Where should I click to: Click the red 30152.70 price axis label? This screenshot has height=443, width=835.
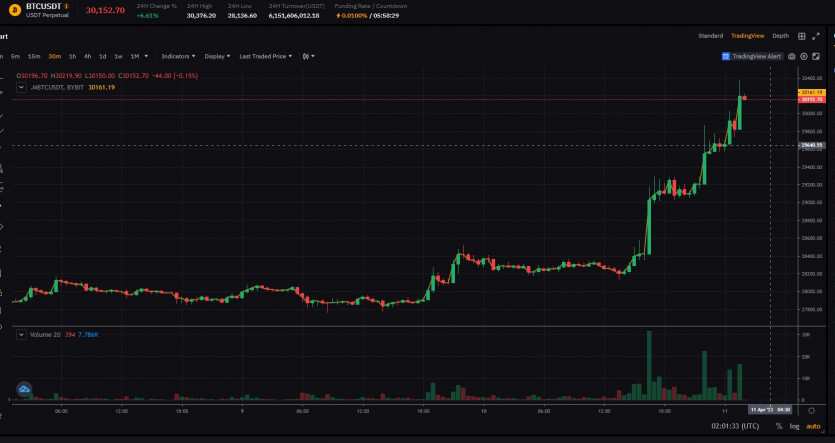coord(812,100)
